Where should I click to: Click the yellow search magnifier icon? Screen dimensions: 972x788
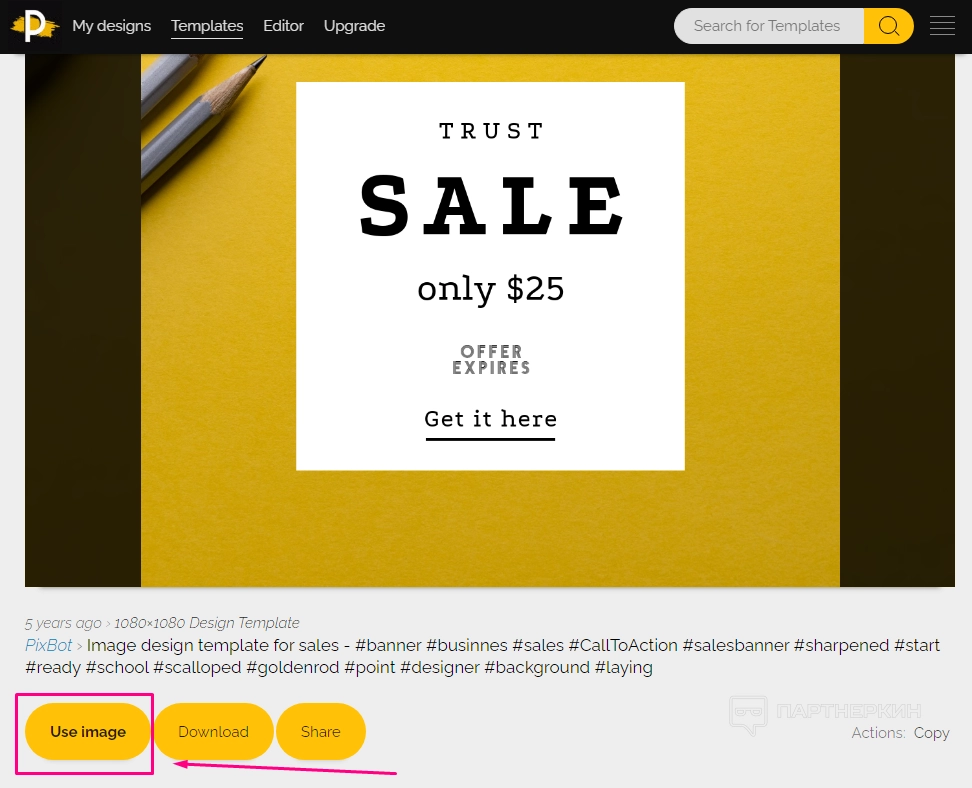888,26
